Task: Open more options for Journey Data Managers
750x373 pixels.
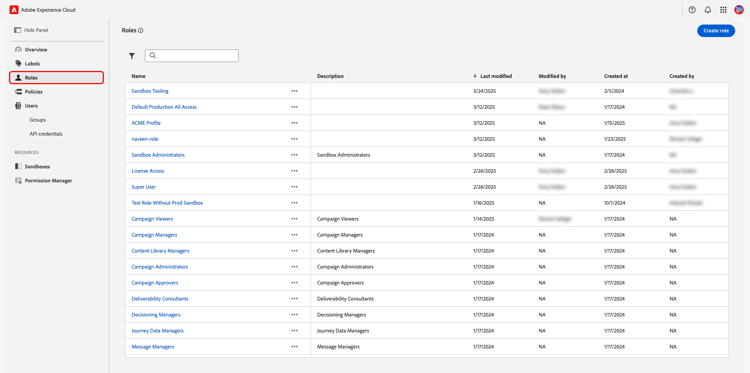Action: [294, 331]
